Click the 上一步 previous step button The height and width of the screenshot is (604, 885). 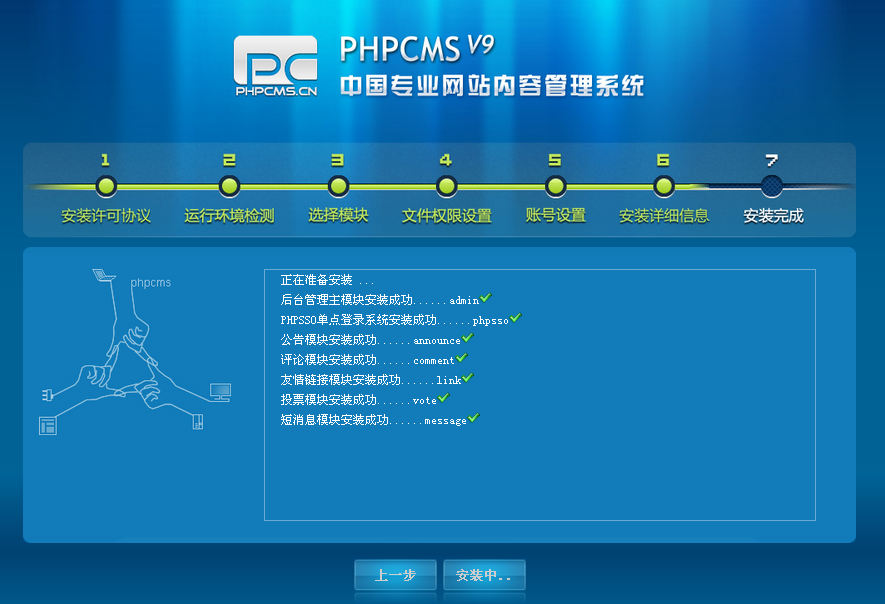[395, 575]
